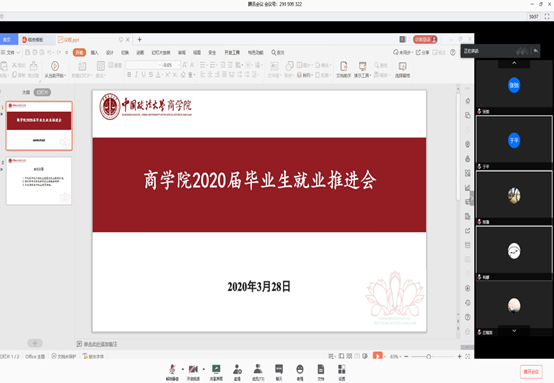
Task: Zoom out with the minus button
Action: pyautogui.click(x=406, y=357)
